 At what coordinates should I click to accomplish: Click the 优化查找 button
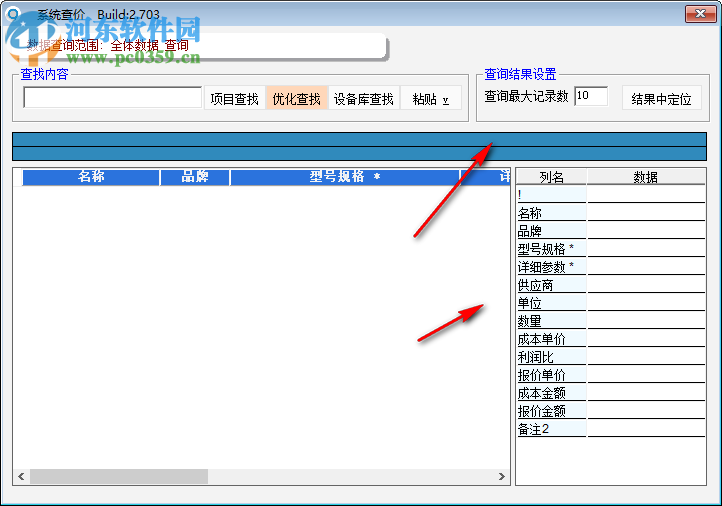[296, 98]
